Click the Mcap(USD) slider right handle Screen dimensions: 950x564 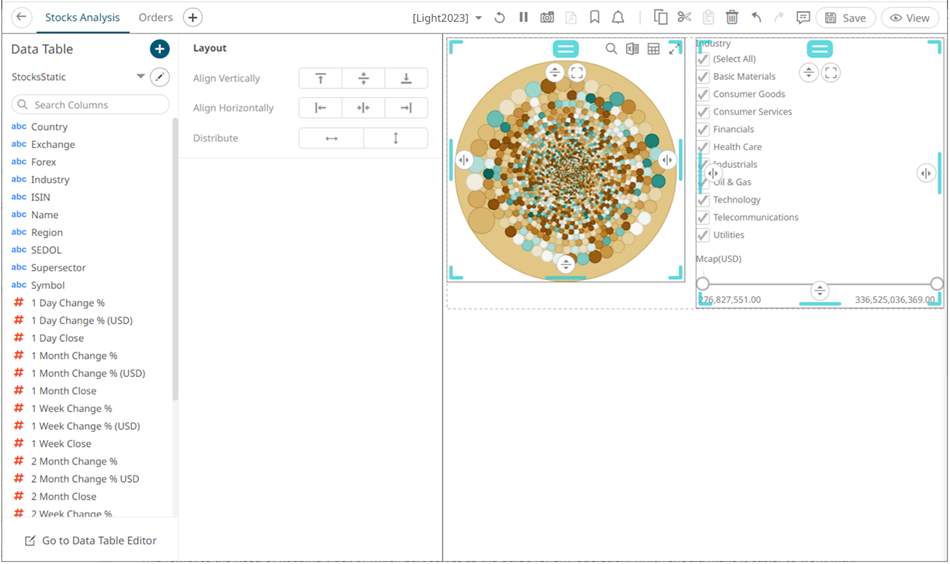936,284
